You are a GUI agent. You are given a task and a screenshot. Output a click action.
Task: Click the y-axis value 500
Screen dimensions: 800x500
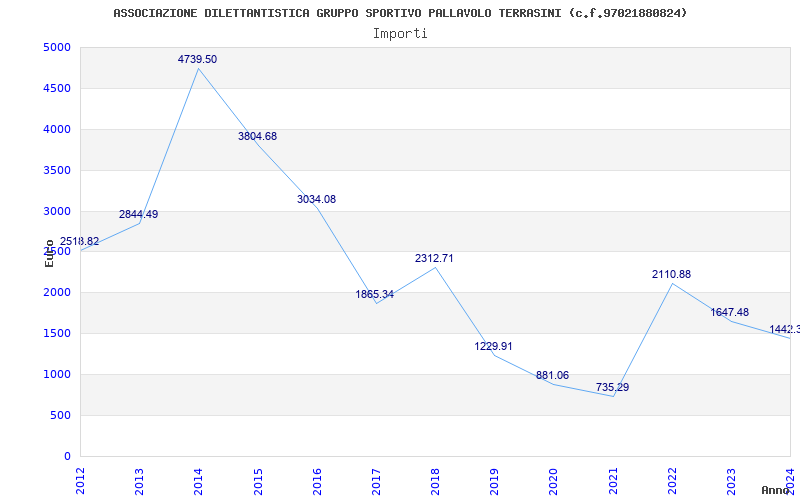61,415
